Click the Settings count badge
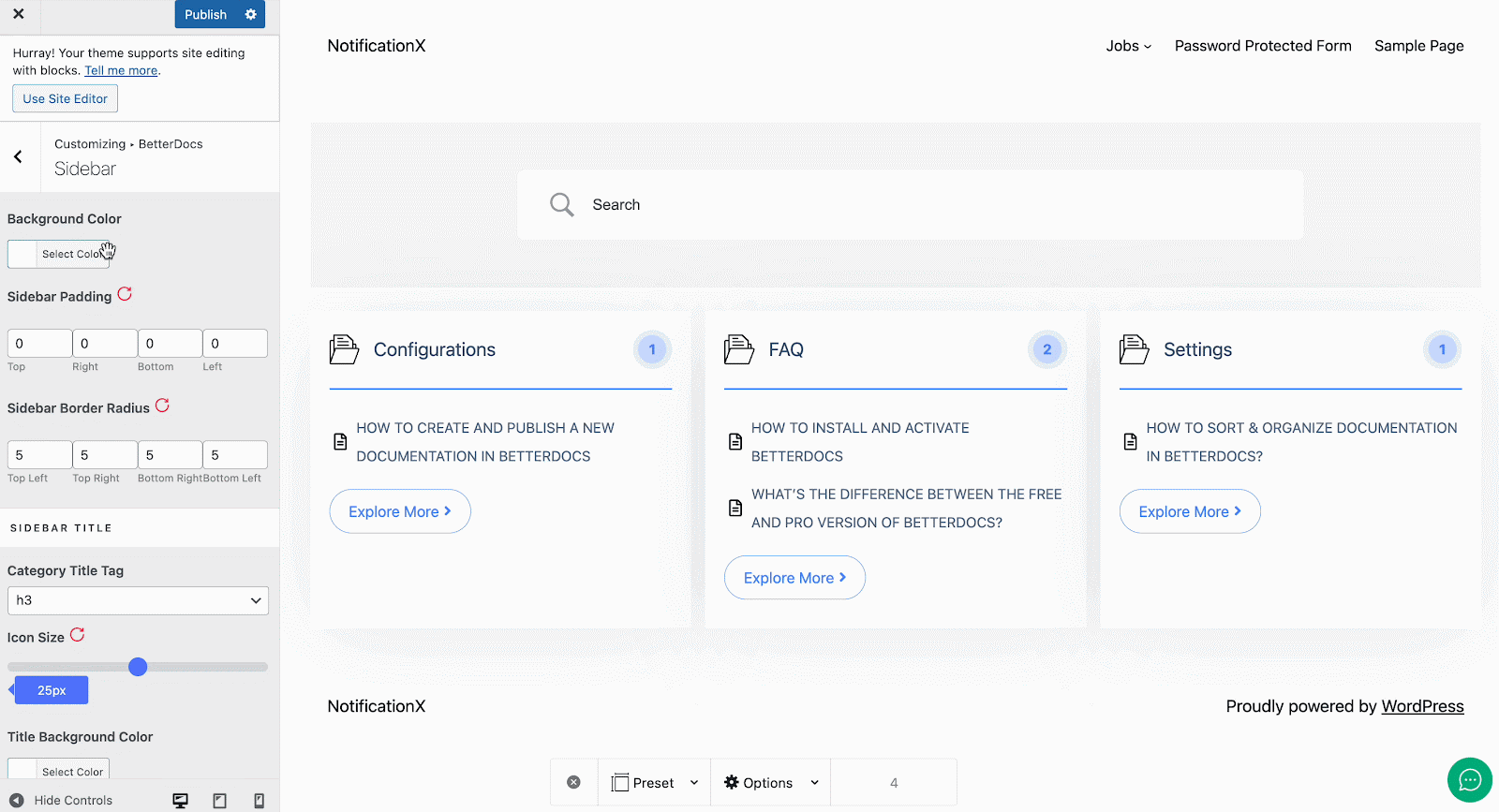 point(1443,349)
